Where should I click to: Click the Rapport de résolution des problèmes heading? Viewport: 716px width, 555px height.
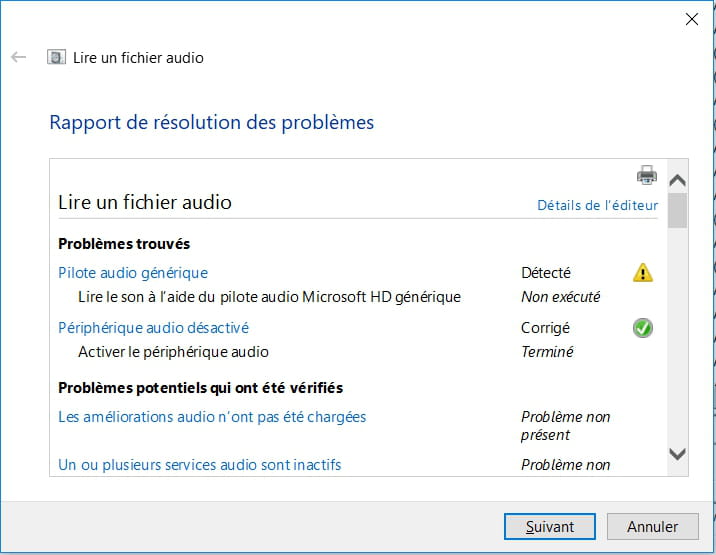click(x=211, y=123)
